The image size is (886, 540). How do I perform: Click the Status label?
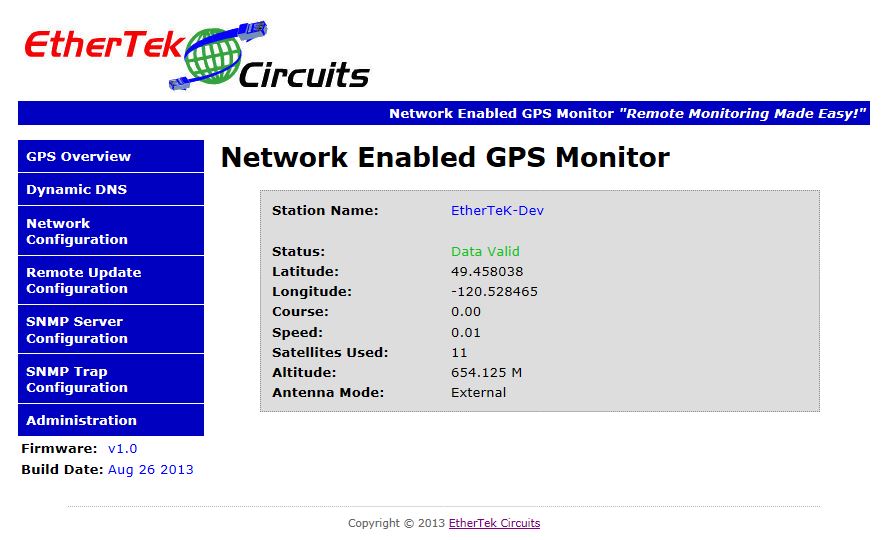click(x=298, y=251)
